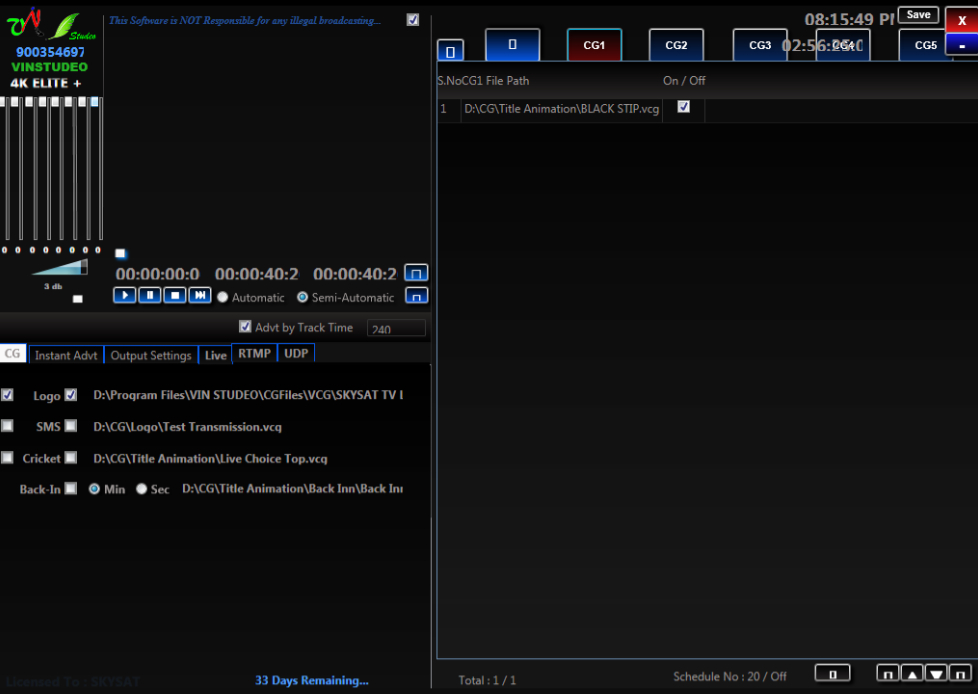Click the move-up arrow below the schedule list
This screenshot has width=978, height=694.
pos(912,674)
